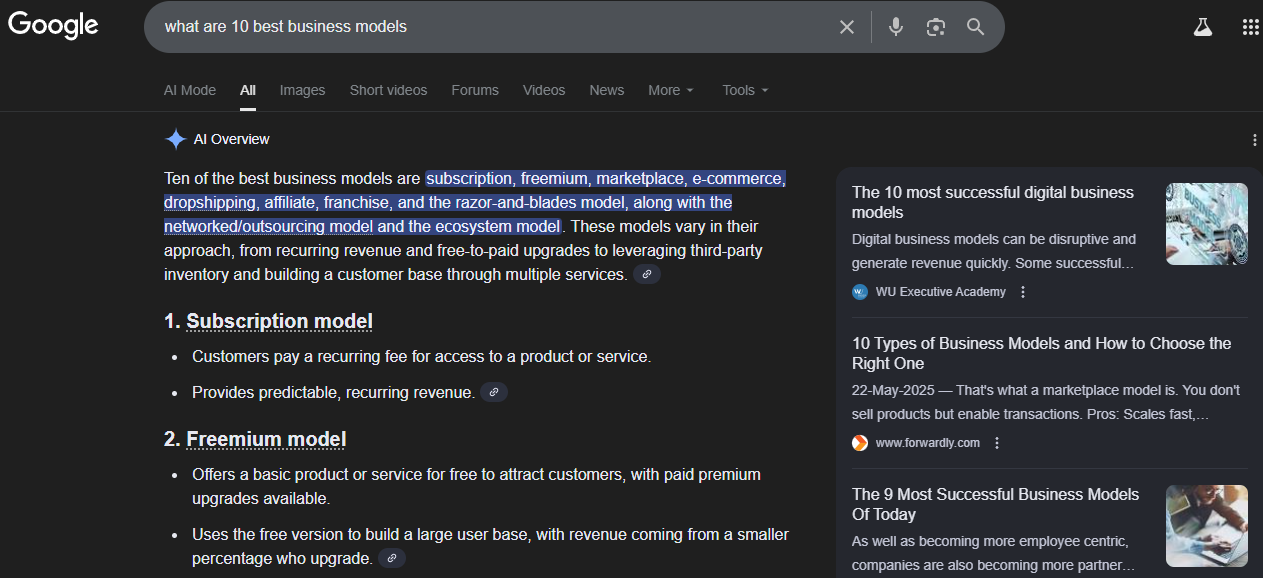Open '10 Types of Business Models' article

(1041, 353)
